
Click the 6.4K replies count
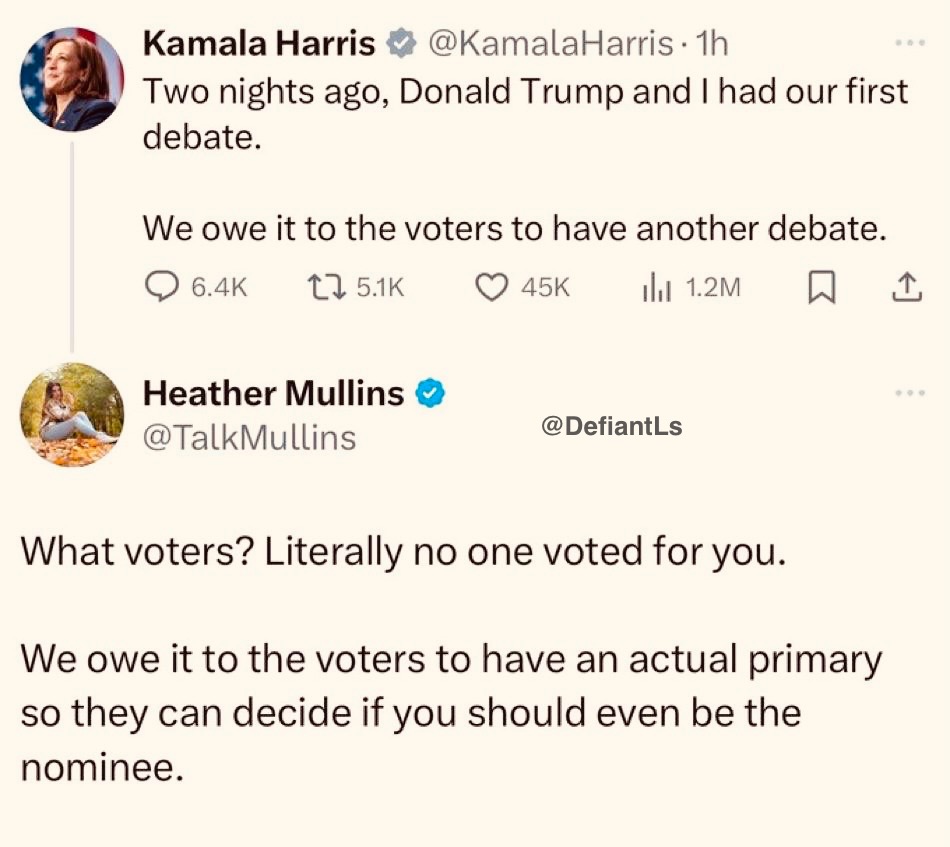point(218,288)
